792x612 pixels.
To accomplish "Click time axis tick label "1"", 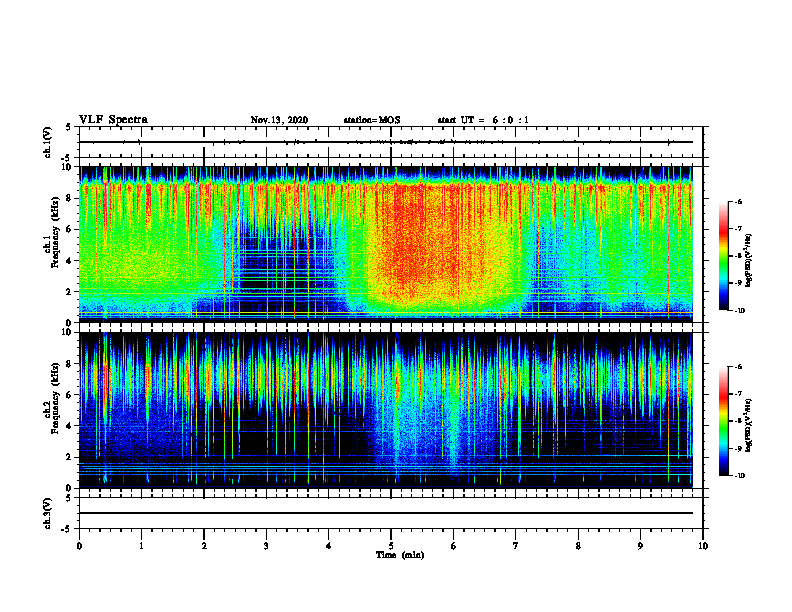I will [141, 546].
